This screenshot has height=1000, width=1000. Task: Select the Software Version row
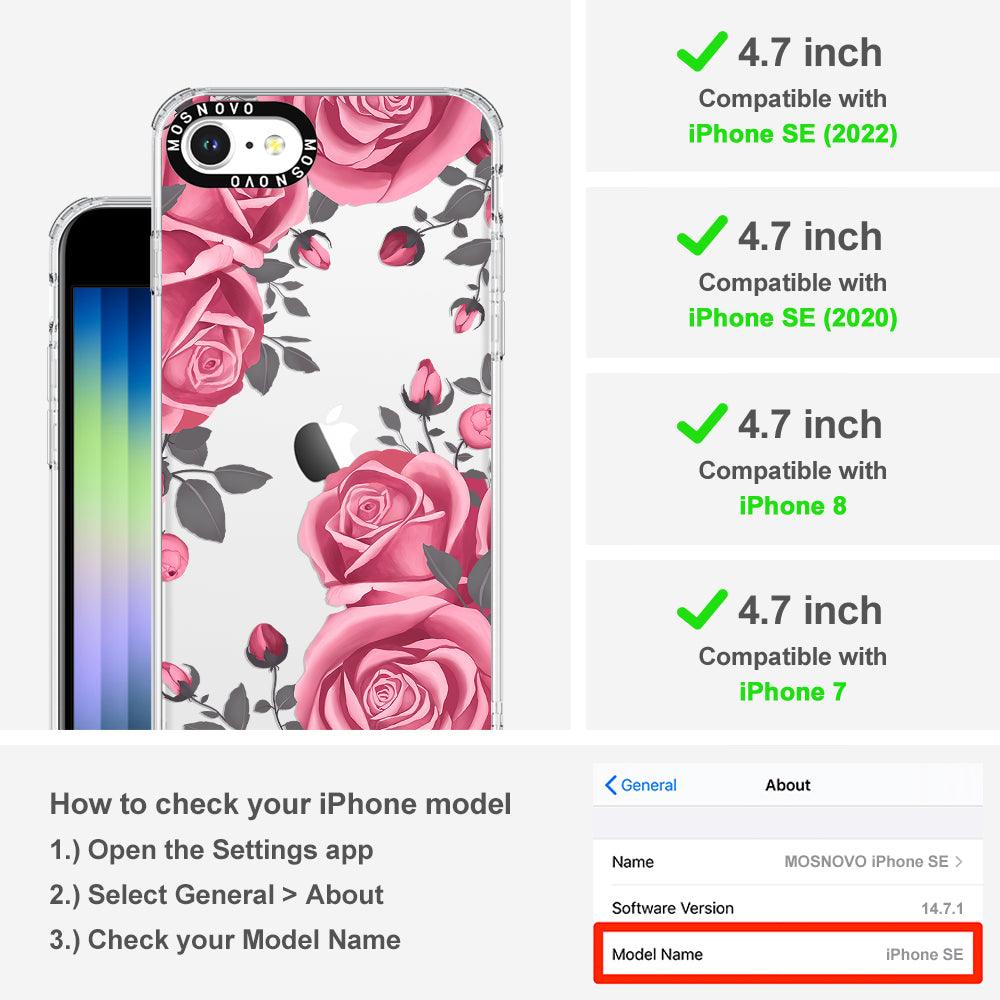[x=788, y=908]
